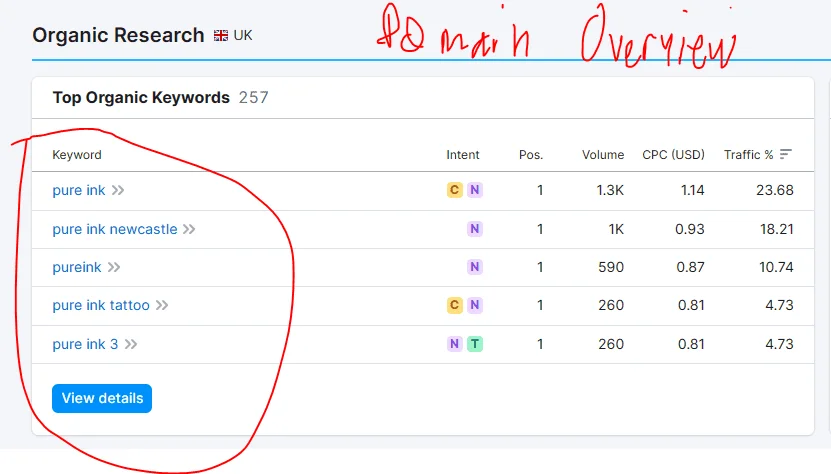Click Navigational intent badge in 'pure ink tattoo' row
Screen dimensions: 831x474
[x=475, y=305]
